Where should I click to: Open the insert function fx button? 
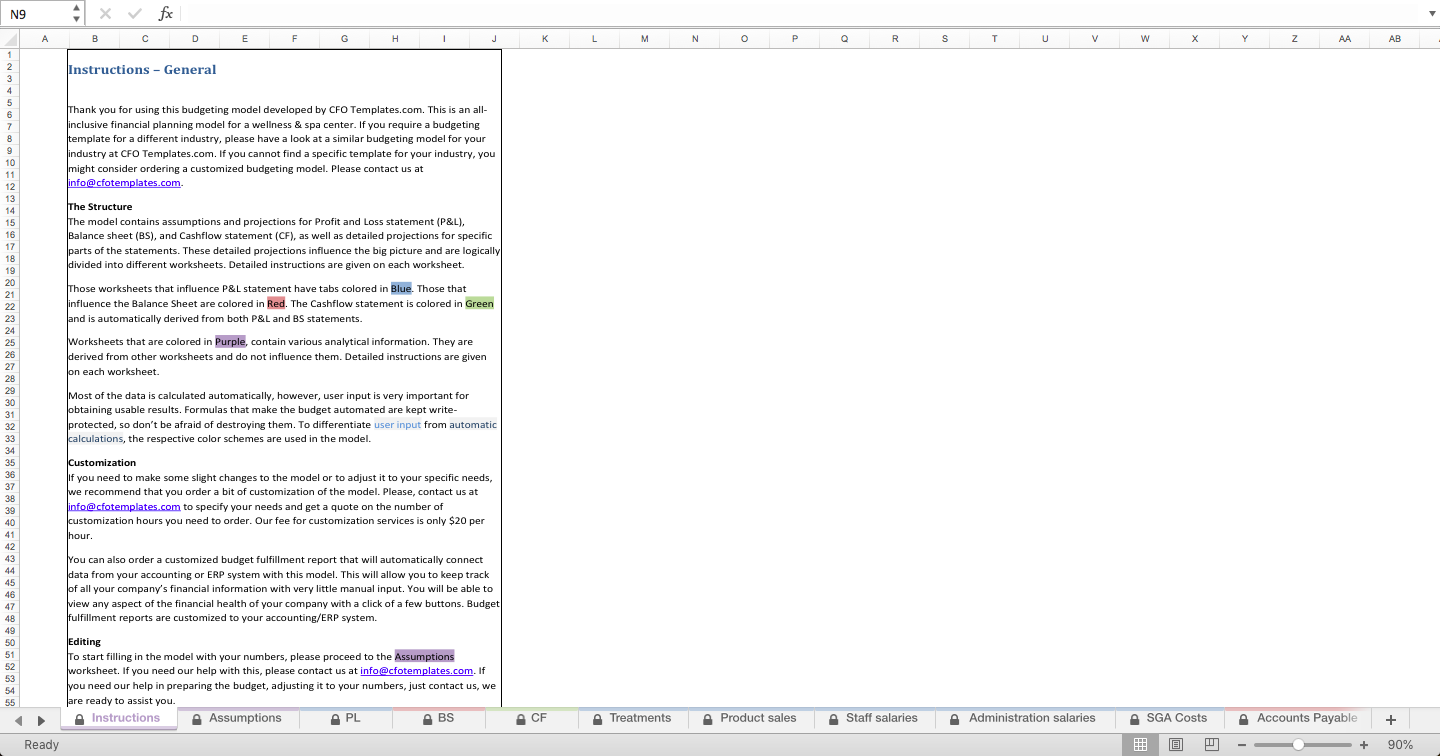pyautogui.click(x=166, y=14)
